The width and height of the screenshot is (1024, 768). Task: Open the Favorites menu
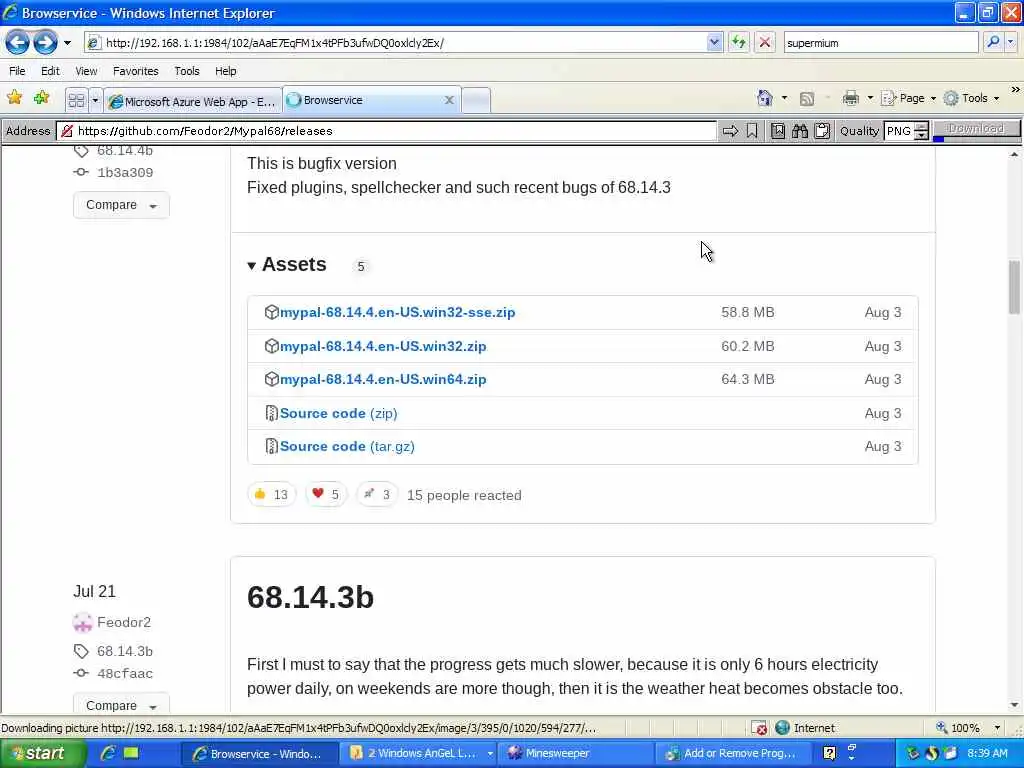136,71
